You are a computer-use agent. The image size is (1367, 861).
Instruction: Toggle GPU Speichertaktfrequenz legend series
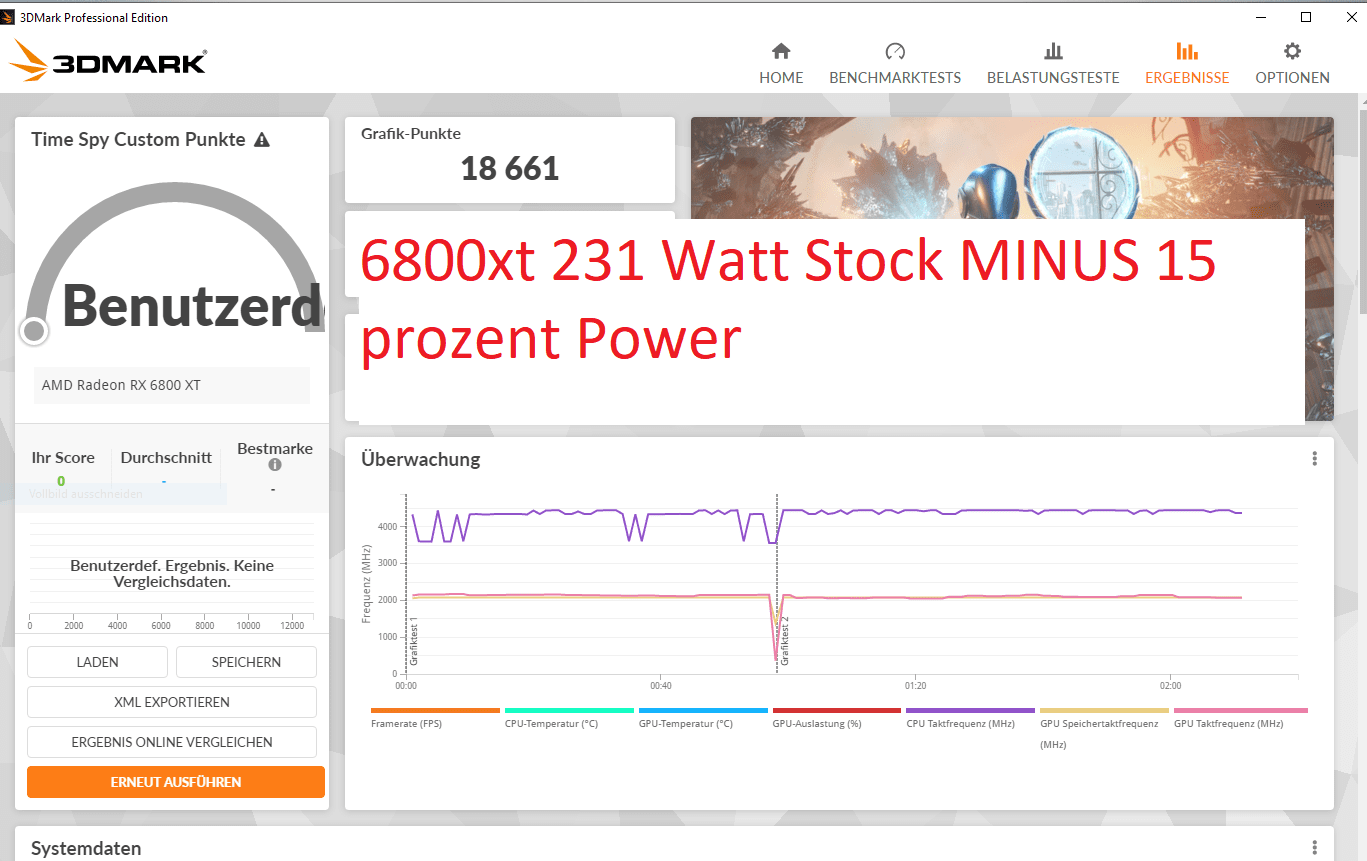pyautogui.click(x=1105, y=728)
